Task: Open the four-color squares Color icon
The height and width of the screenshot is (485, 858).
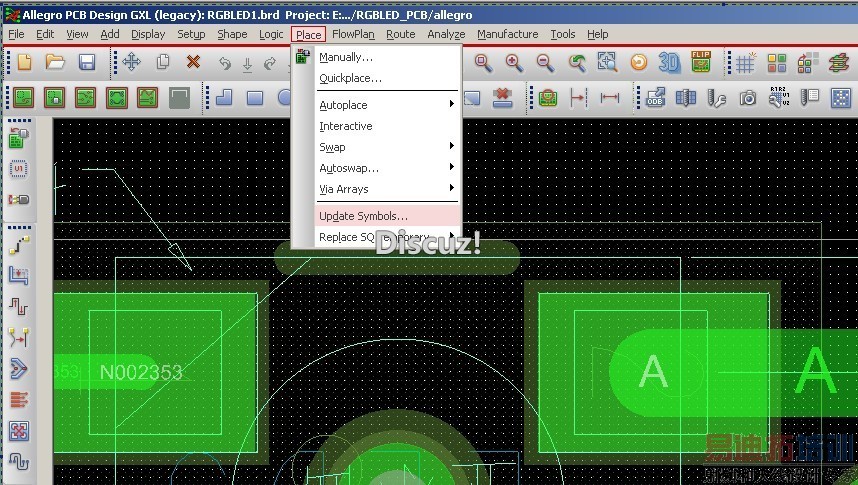Action: 776,63
